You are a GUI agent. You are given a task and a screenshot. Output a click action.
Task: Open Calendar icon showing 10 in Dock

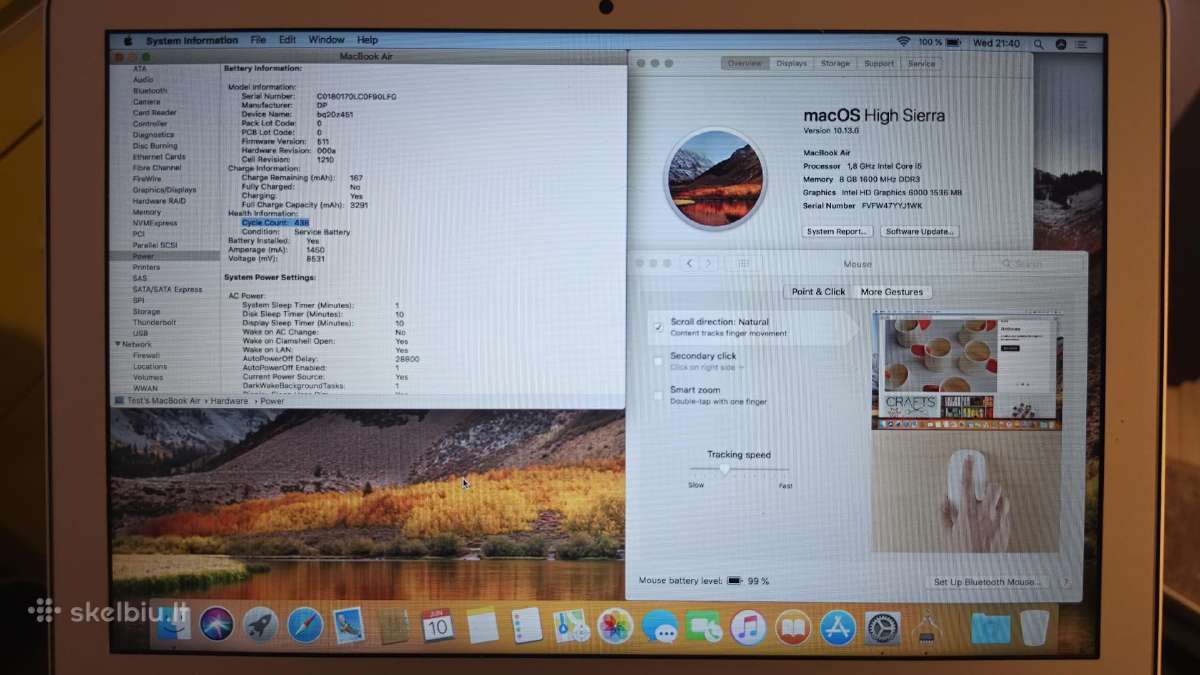tap(438, 625)
